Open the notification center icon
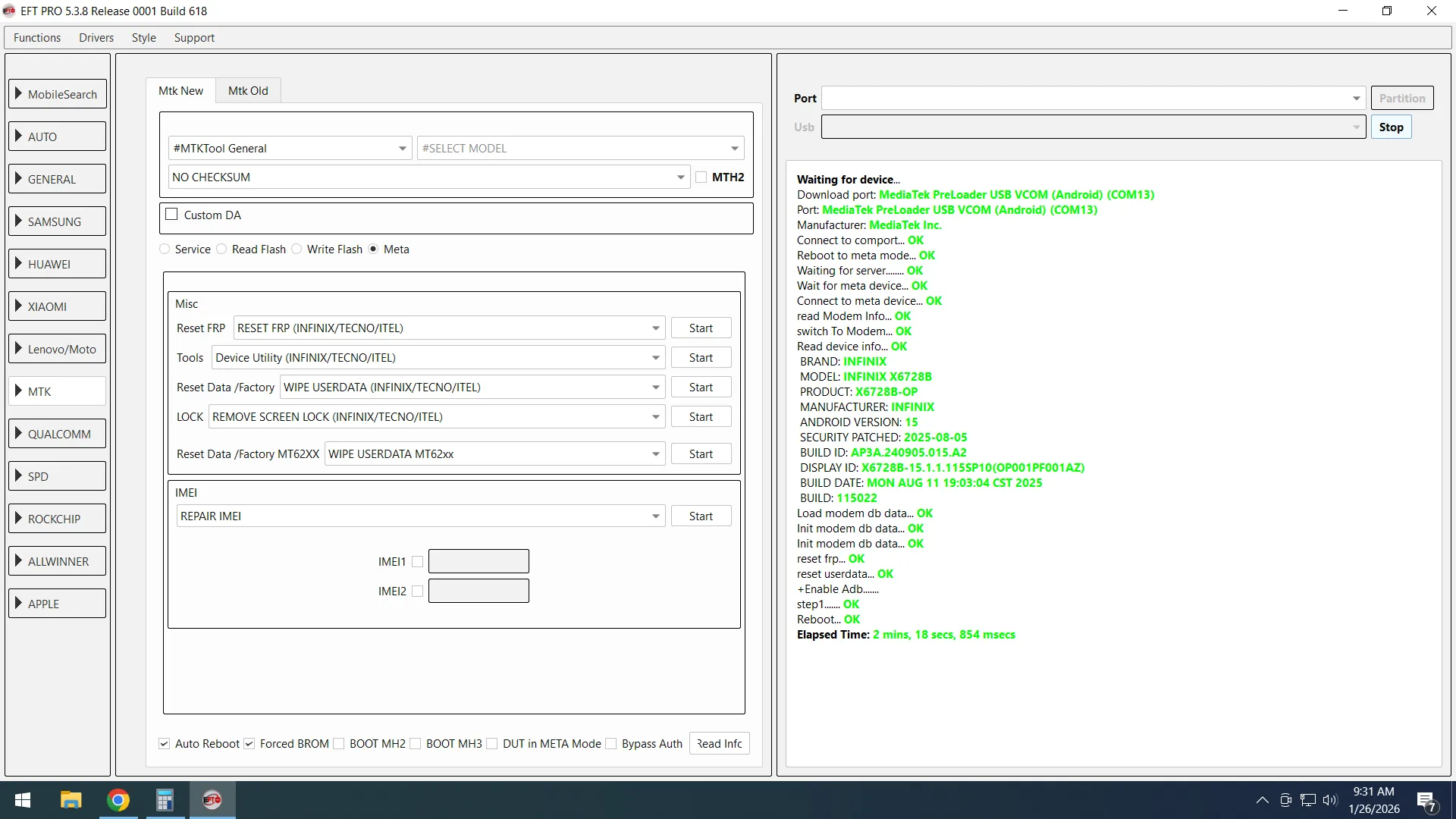This screenshot has height=819, width=1456. (x=1426, y=800)
